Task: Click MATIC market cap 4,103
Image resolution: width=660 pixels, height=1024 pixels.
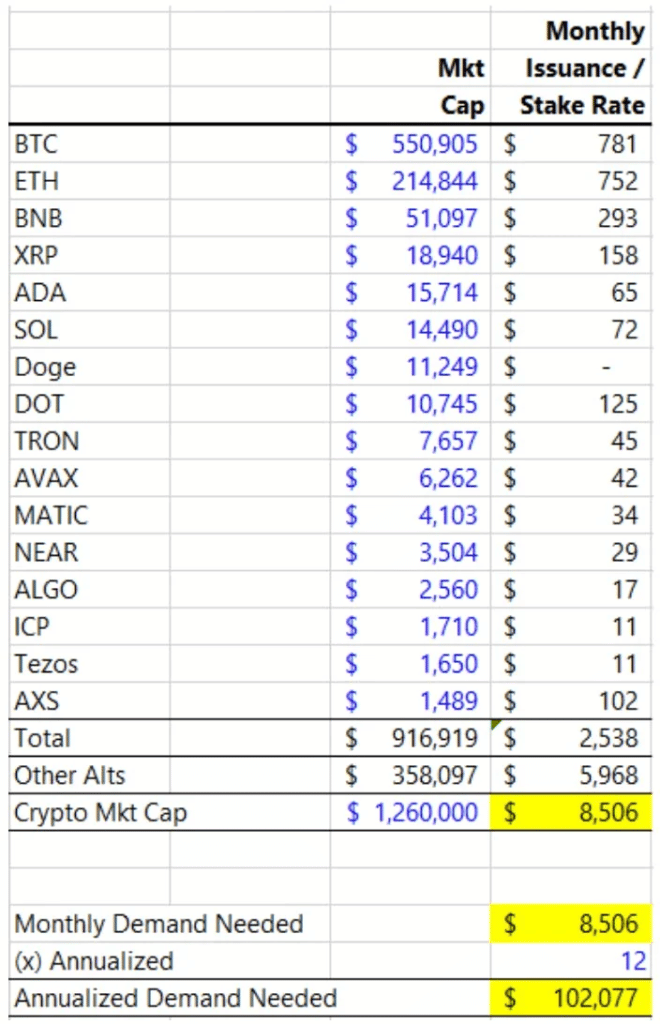Action: [448, 517]
